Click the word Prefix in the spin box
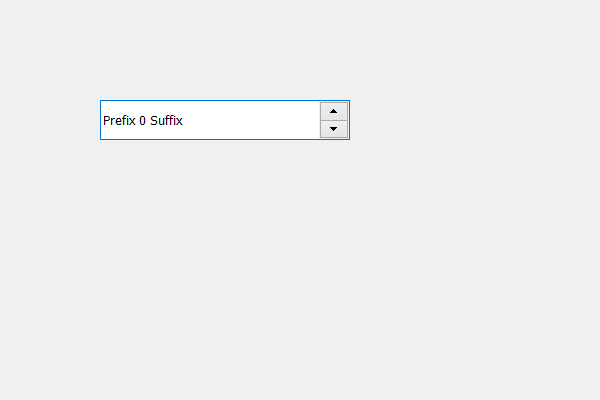Image resolution: width=600 pixels, height=400 pixels. pos(119,121)
